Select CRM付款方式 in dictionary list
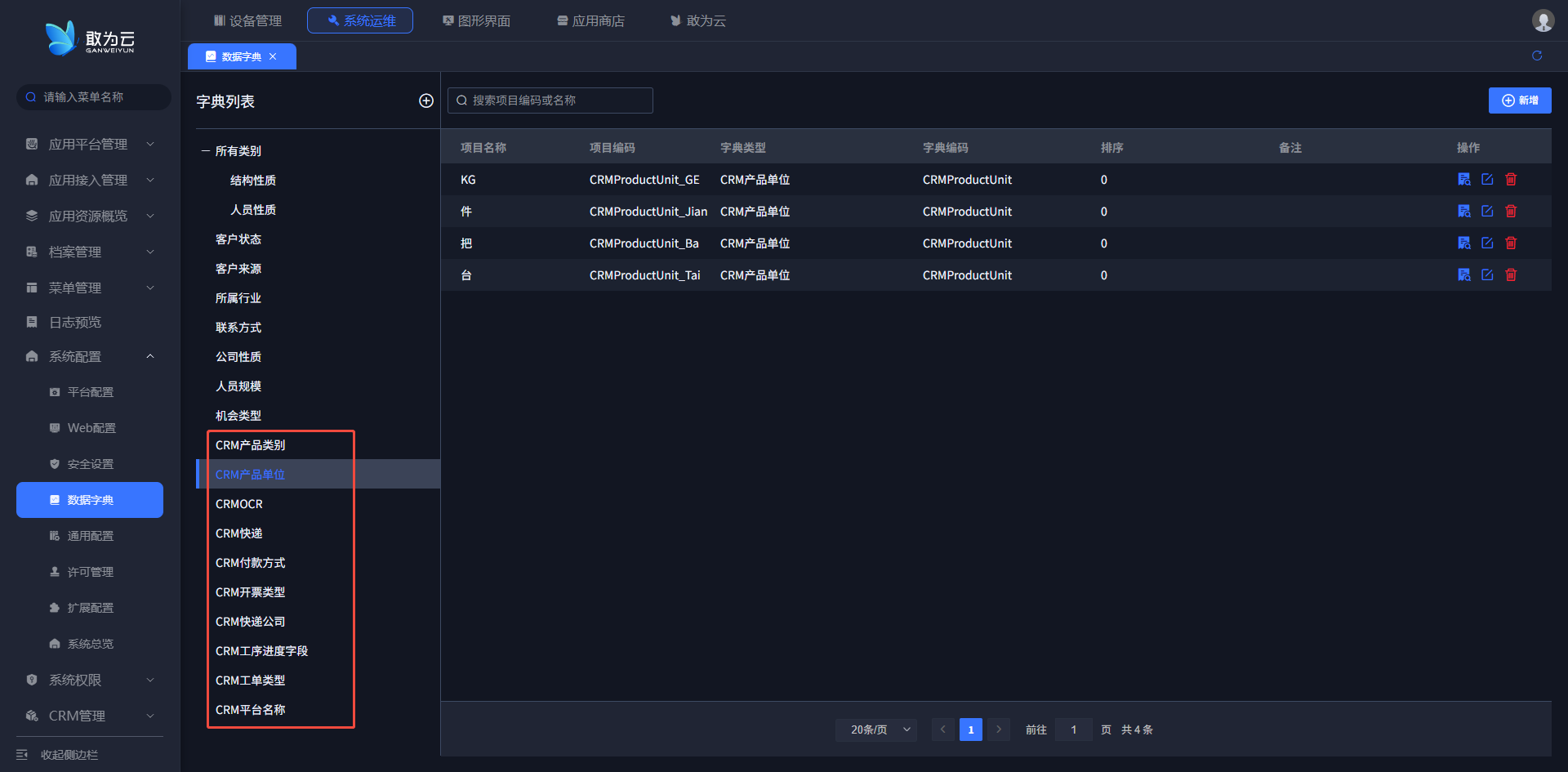The width and height of the screenshot is (1568, 772). [250, 563]
